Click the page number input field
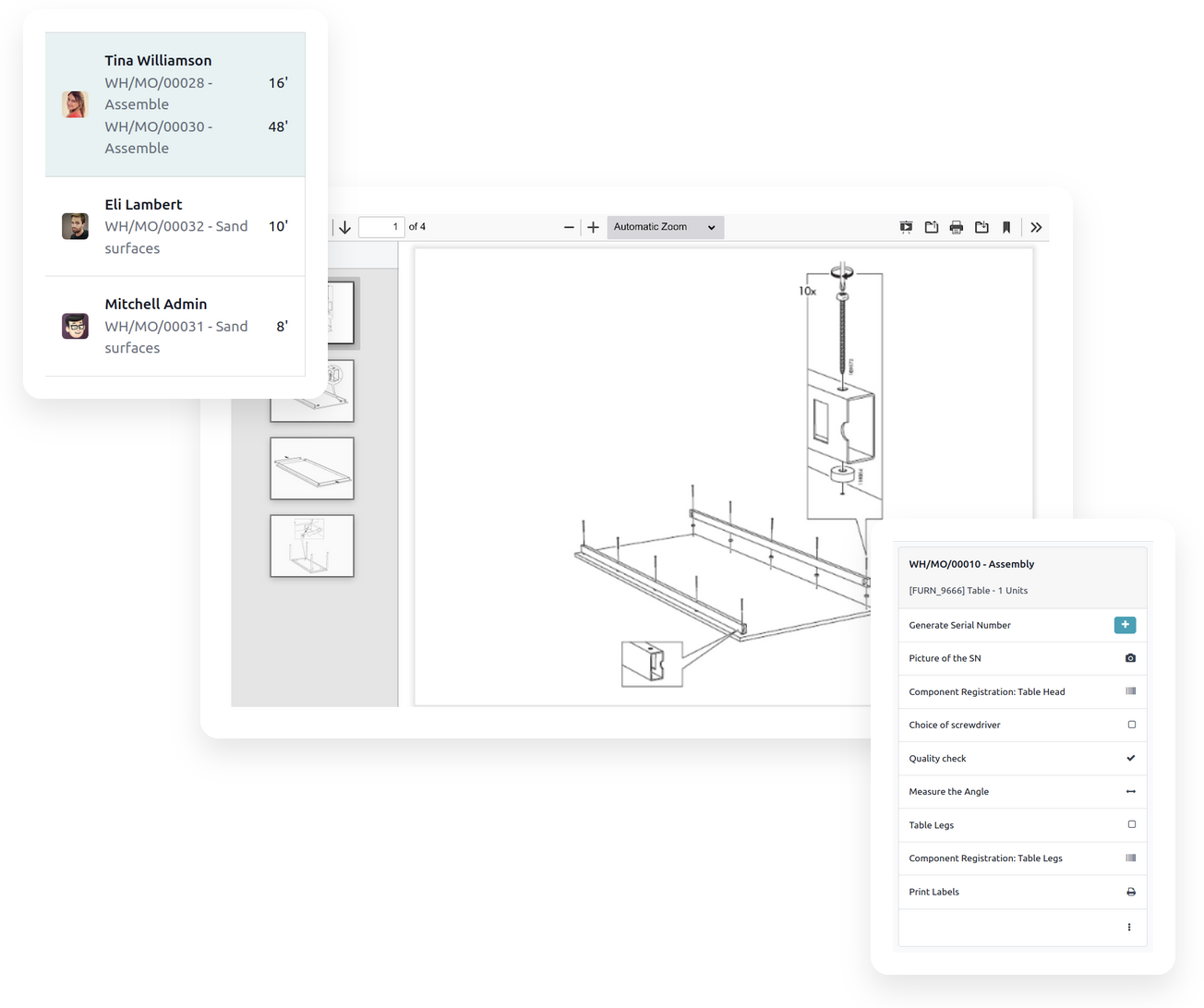This screenshot has width=1204, height=1008. 381,227
